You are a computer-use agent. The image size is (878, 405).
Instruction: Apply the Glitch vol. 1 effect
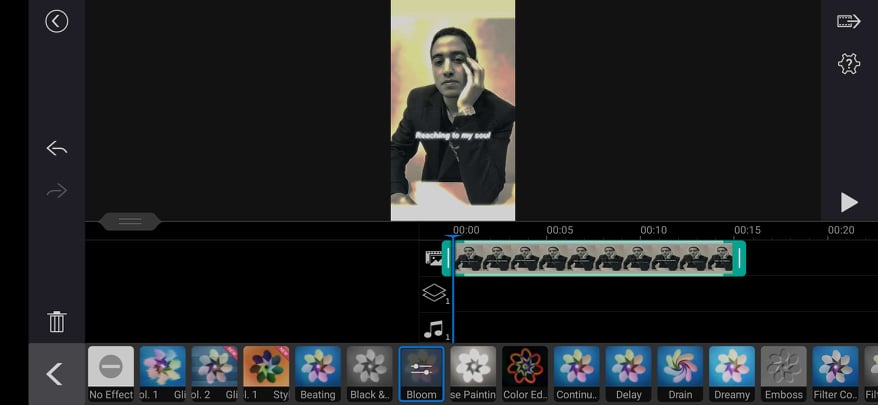point(162,374)
